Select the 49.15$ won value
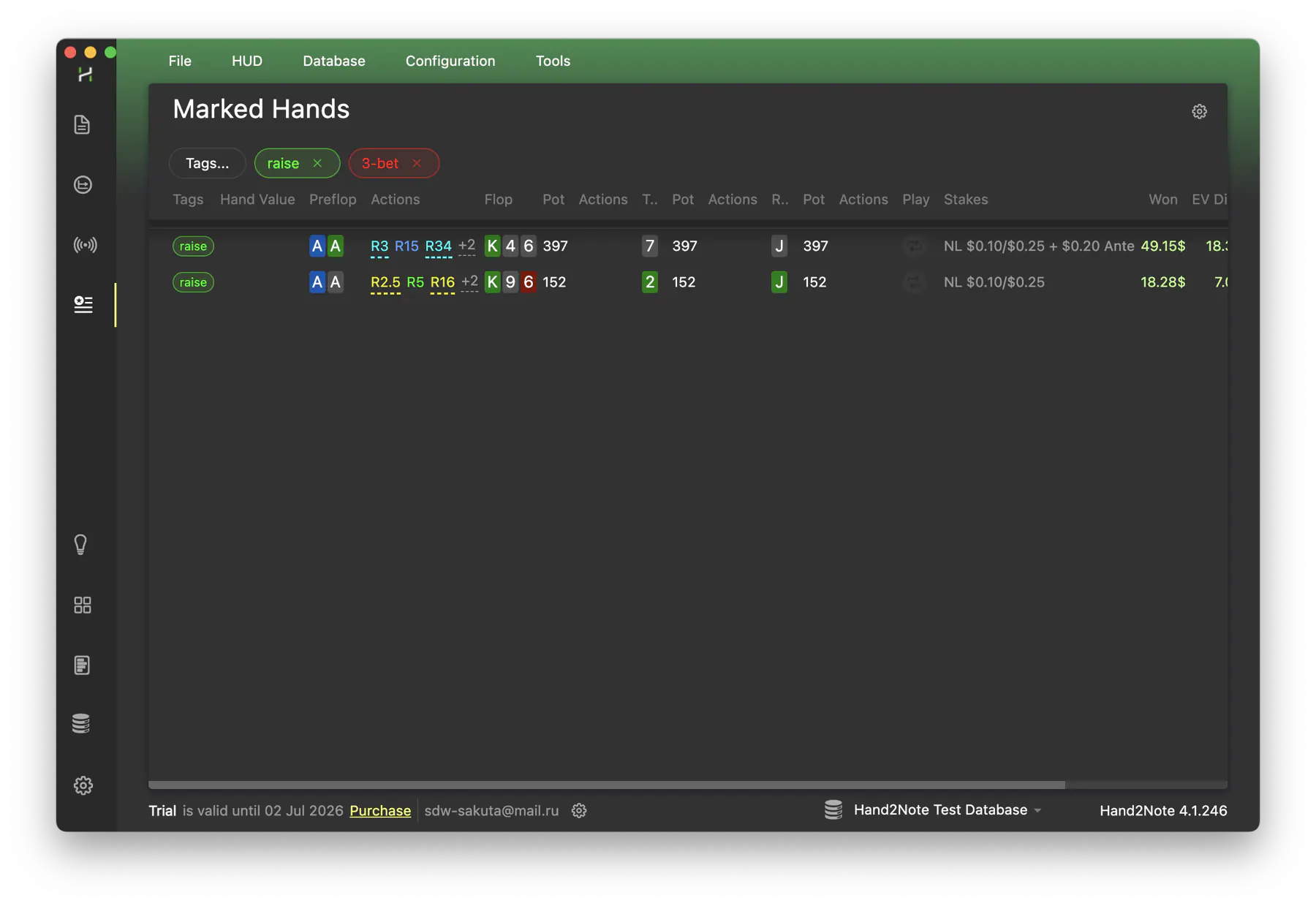The height and width of the screenshot is (906, 1316). (x=1162, y=246)
